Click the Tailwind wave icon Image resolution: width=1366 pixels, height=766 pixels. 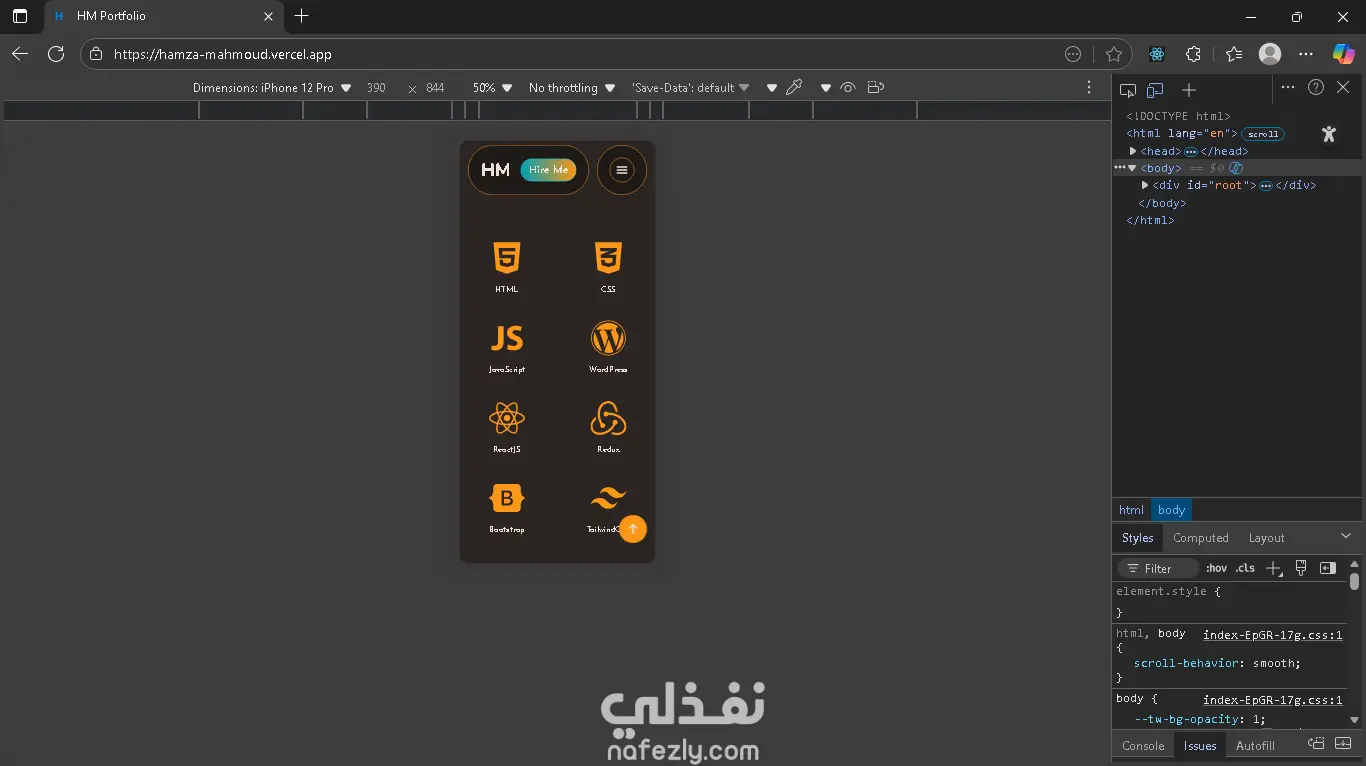pyautogui.click(x=608, y=497)
